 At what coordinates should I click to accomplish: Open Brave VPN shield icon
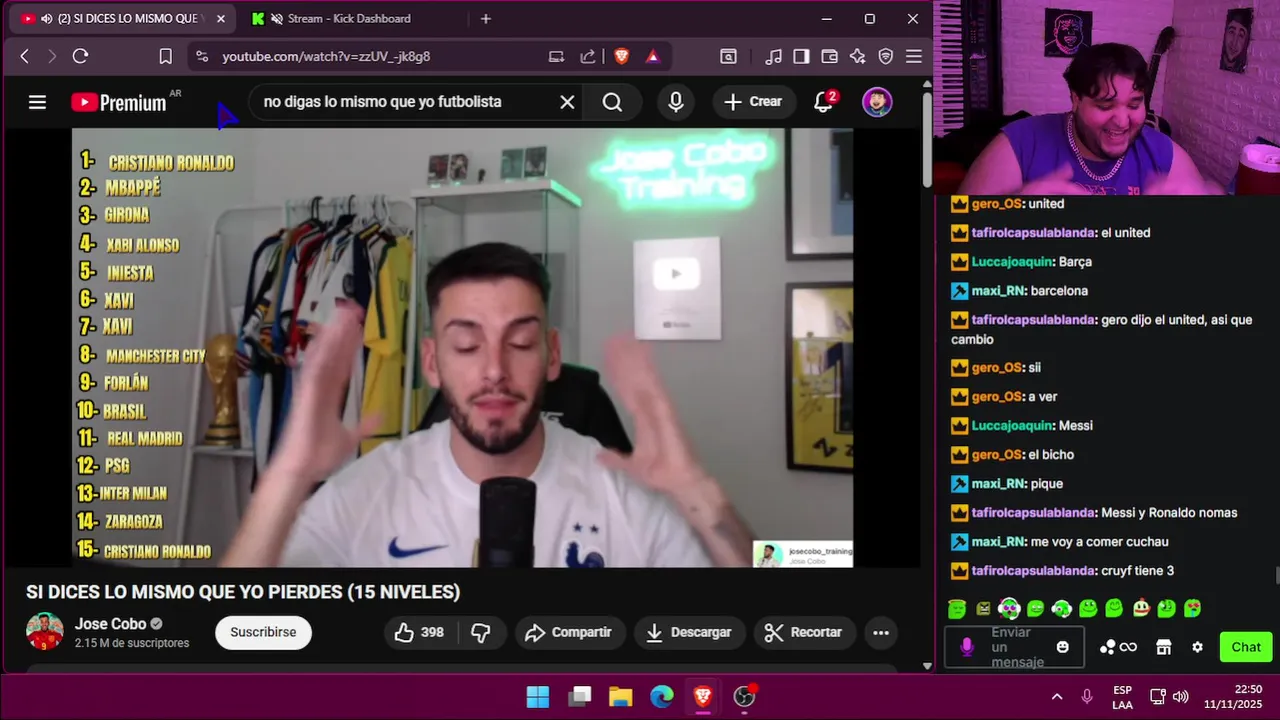tap(885, 57)
